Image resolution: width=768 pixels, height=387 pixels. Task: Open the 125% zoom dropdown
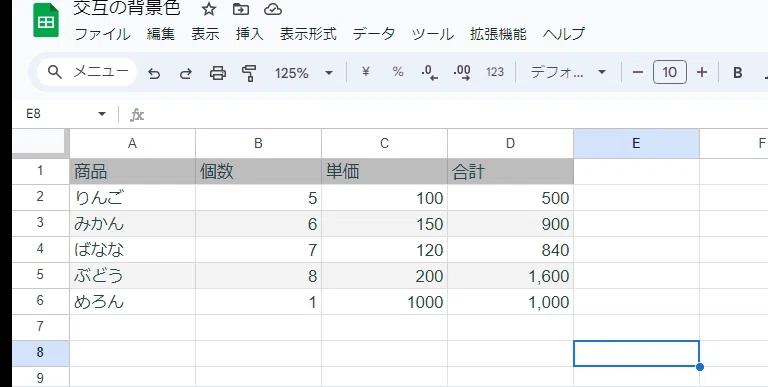pyautogui.click(x=304, y=73)
